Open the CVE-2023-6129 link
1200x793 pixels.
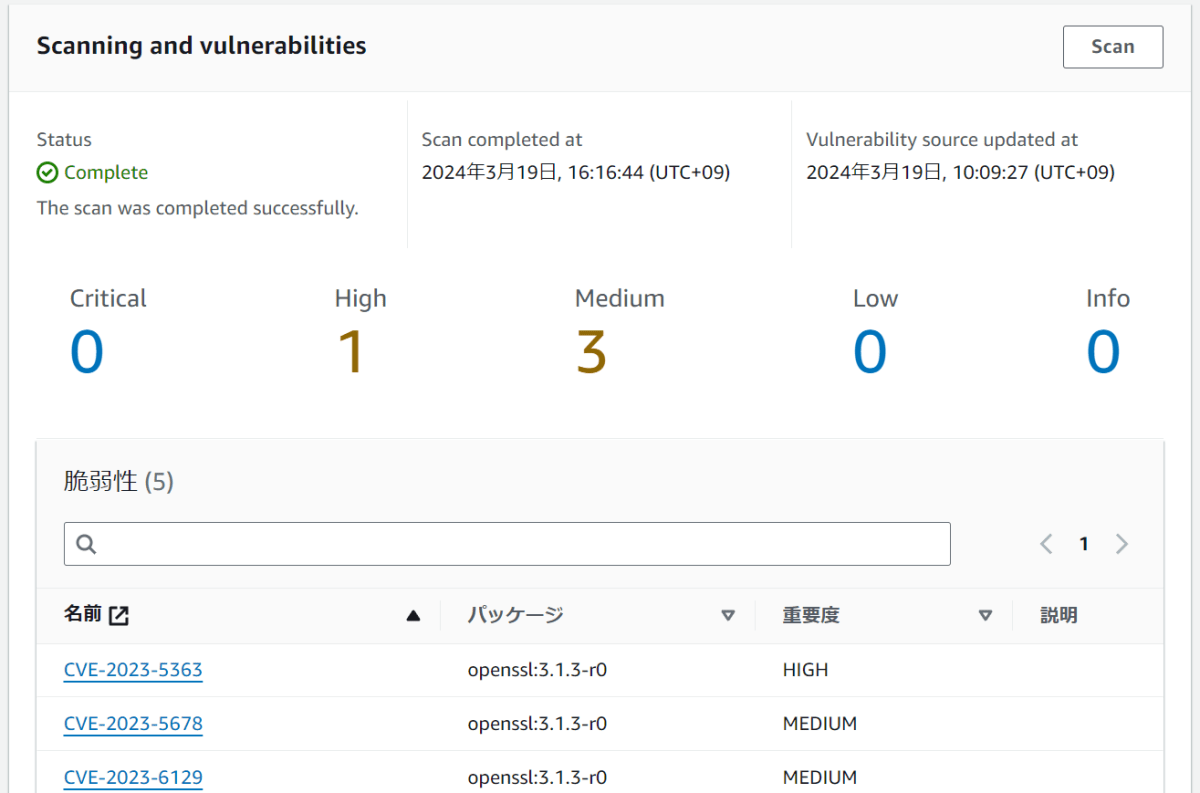(x=133, y=778)
